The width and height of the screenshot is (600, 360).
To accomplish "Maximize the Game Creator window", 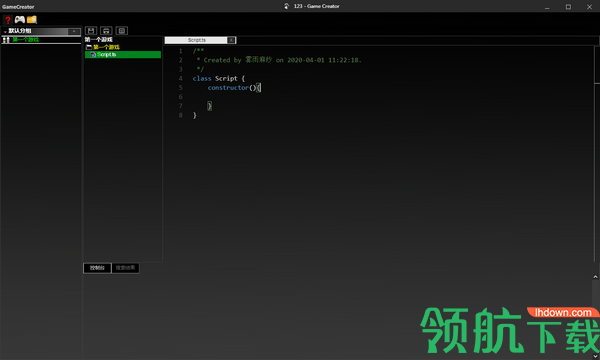I will coord(568,7).
